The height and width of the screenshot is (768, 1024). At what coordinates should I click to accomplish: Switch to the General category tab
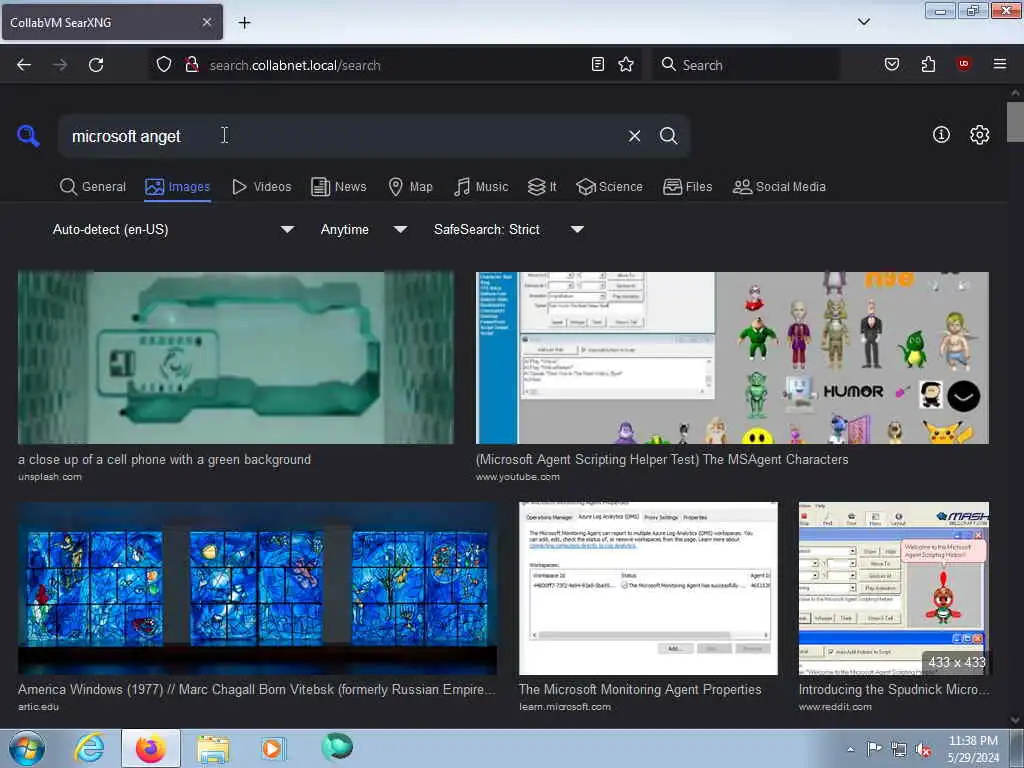point(93,187)
